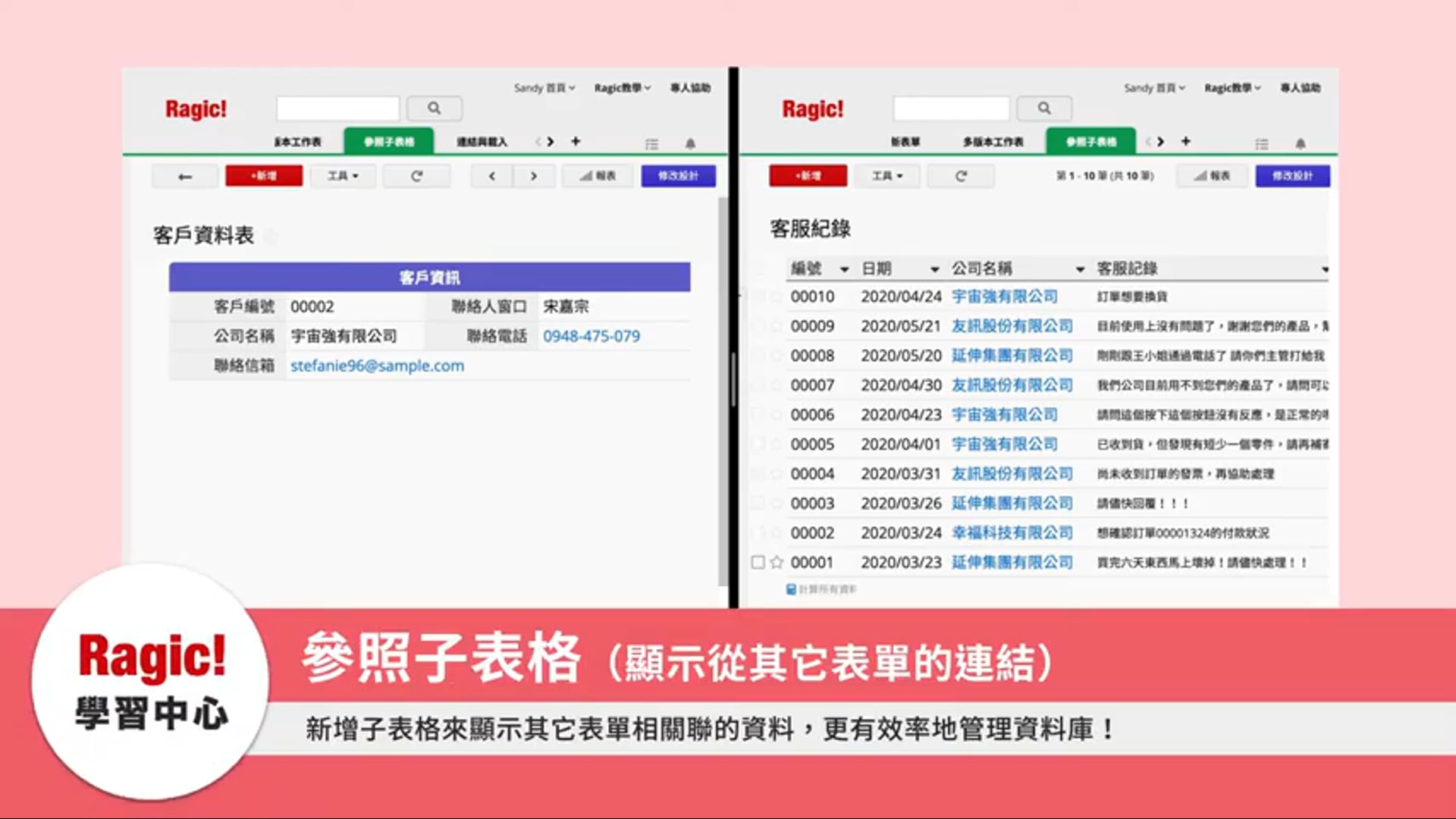Open notifications bell in right panel
Image resolution: width=1456 pixels, height=819 pixels.
1300,143
